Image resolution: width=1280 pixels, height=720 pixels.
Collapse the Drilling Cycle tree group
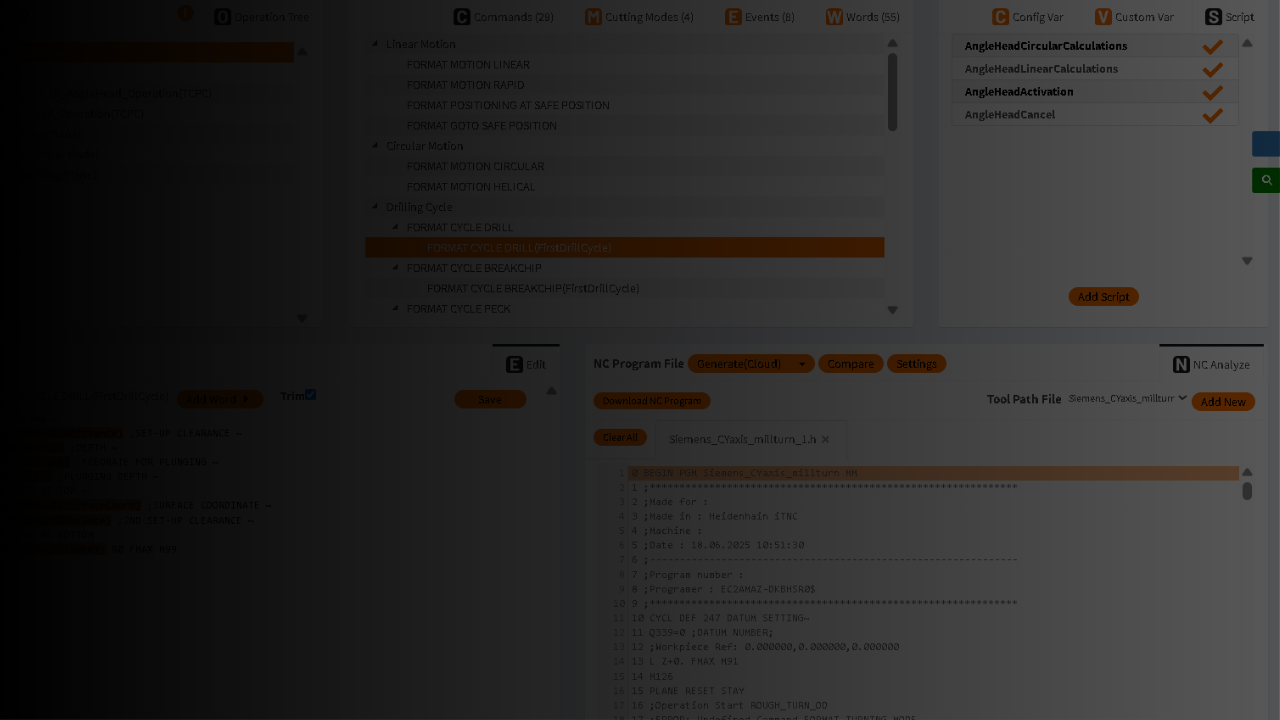click(376, 207)
